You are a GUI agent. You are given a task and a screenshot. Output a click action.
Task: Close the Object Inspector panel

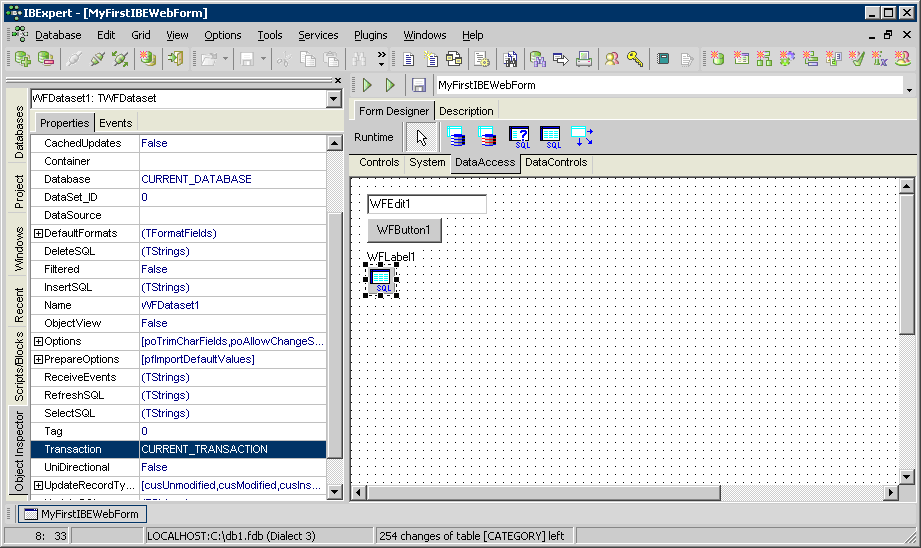coord(338,80)
